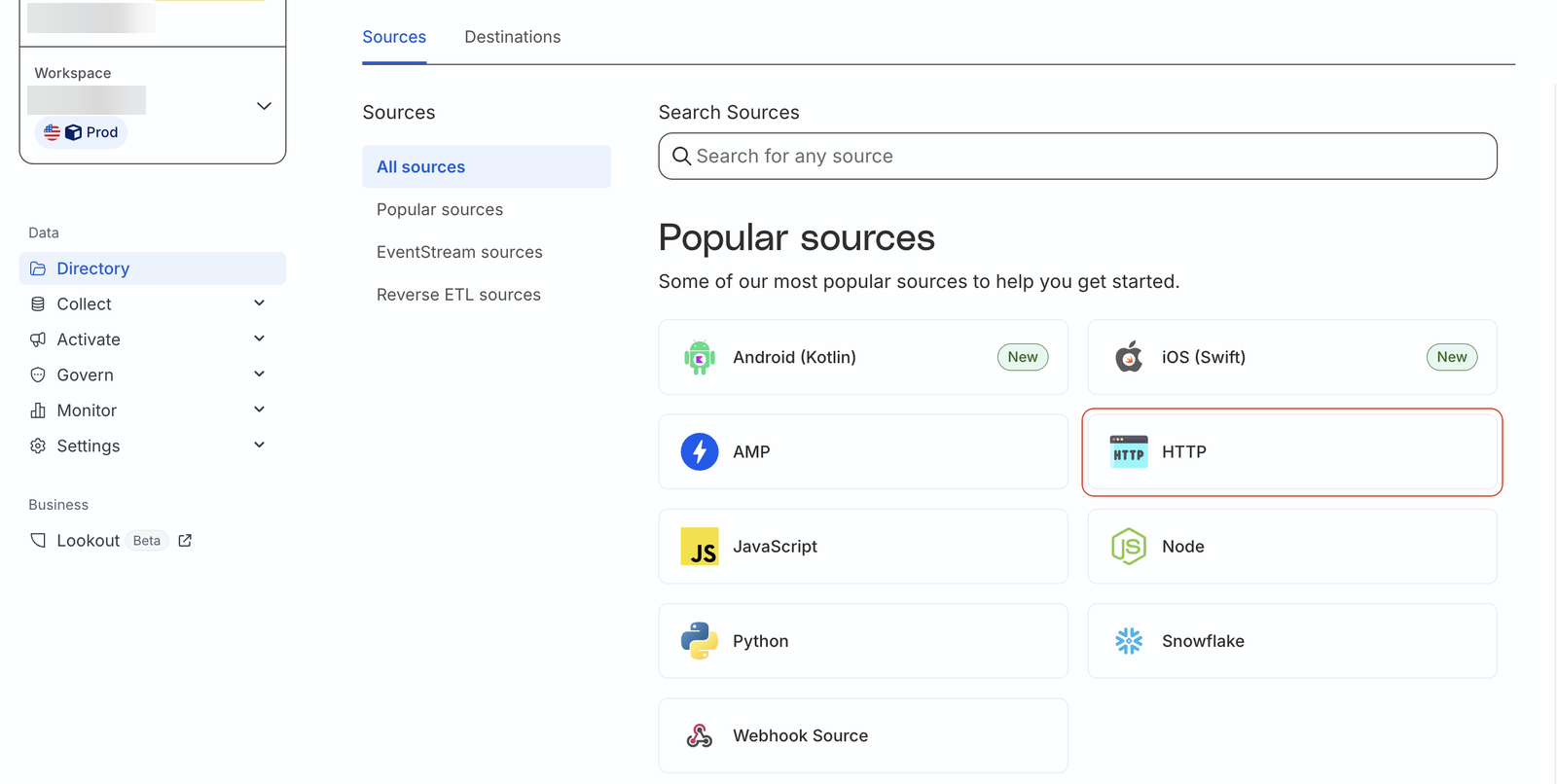Open the Directory page

click(153, 268)
